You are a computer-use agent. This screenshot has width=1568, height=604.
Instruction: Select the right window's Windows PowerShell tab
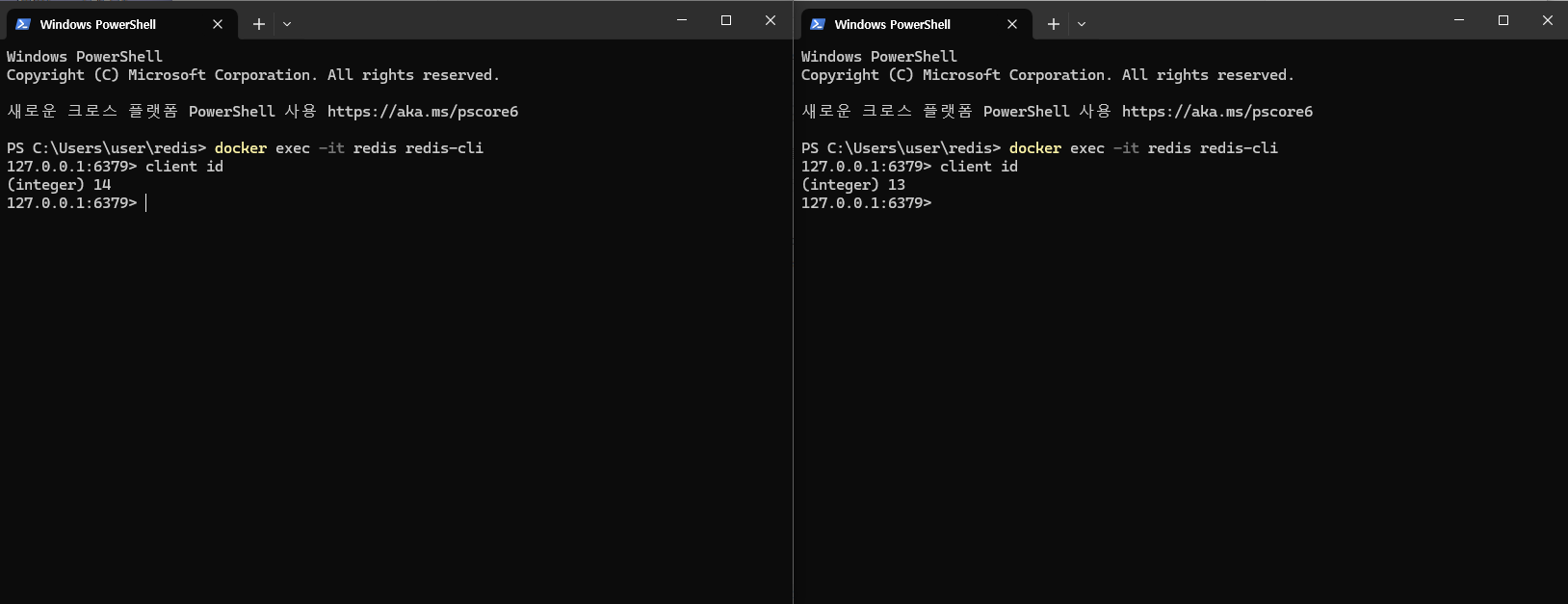pos(915,24)
